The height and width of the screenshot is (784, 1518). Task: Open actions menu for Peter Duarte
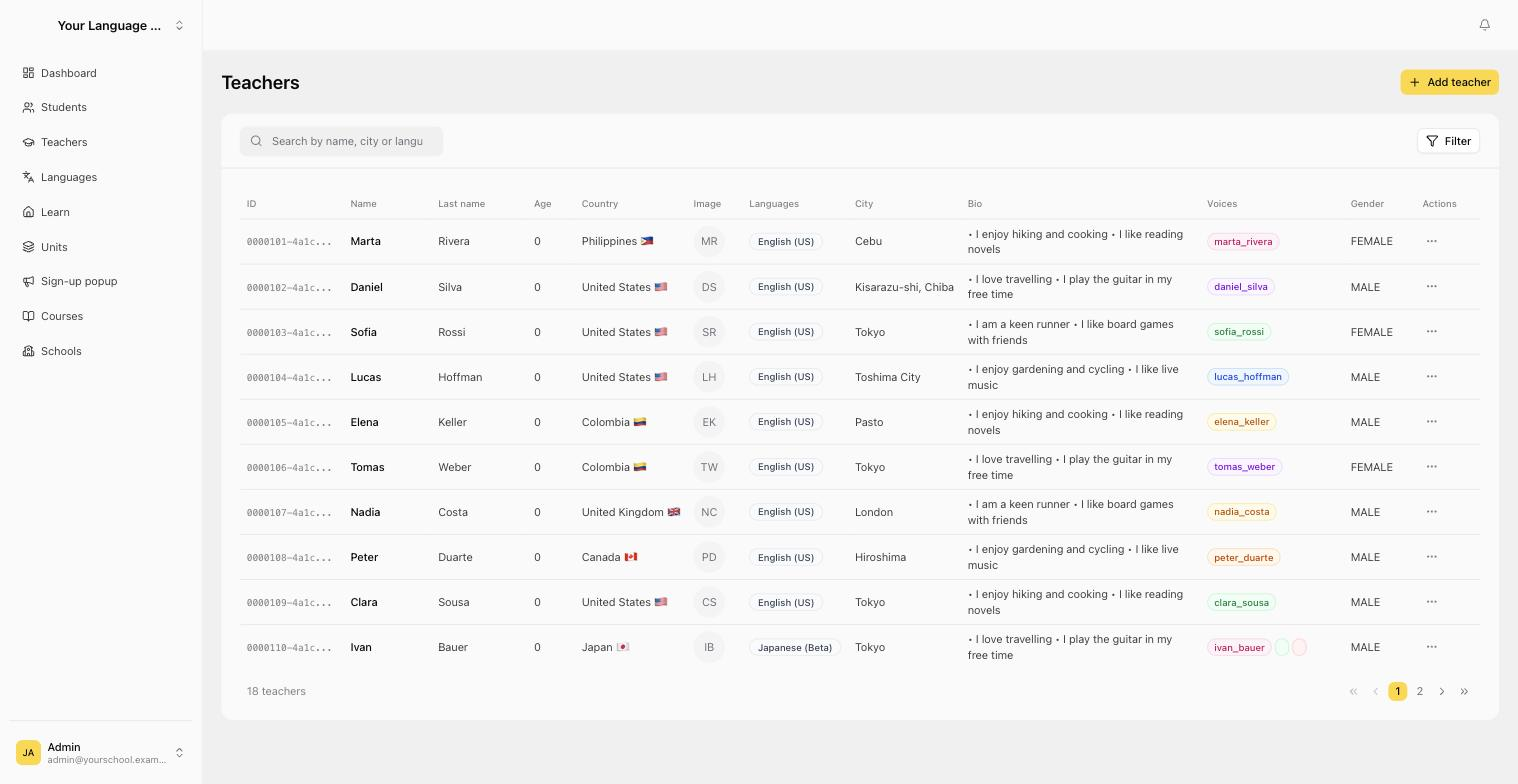(x=1431, y=556)
